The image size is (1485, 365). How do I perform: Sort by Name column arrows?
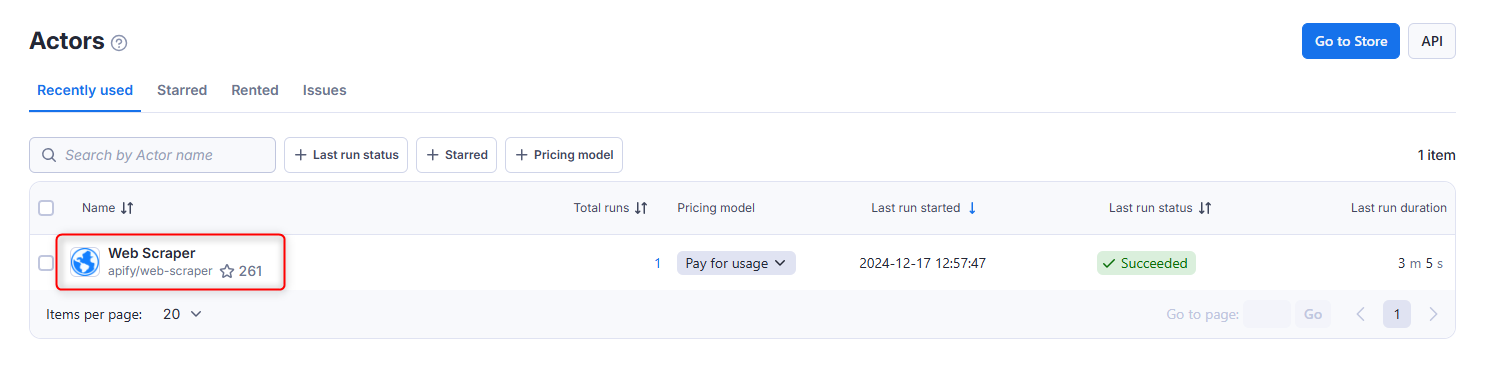[x=127, y=208]
